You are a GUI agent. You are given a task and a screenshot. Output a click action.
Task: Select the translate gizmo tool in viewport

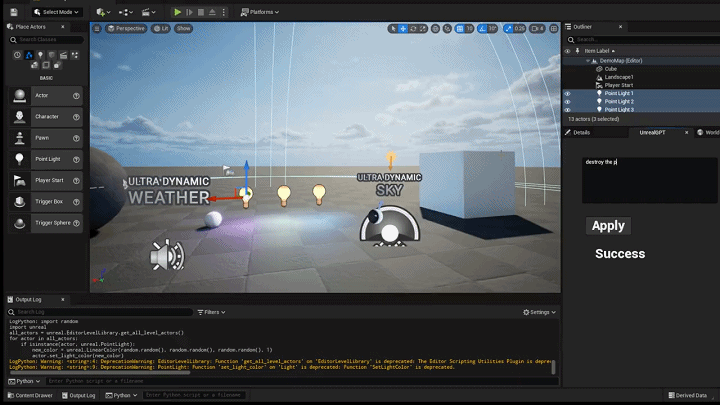[403, 29]
